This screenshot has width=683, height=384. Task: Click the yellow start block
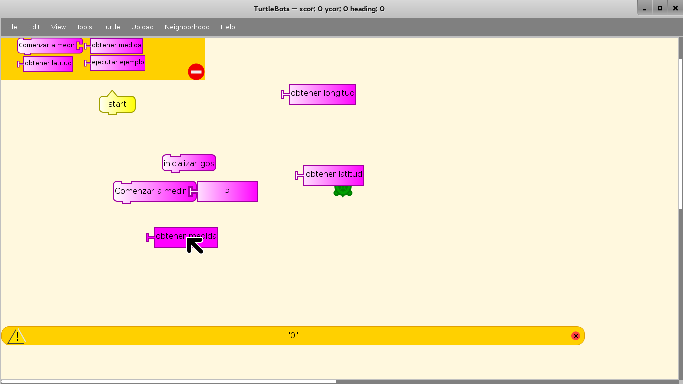click(117, 103)
